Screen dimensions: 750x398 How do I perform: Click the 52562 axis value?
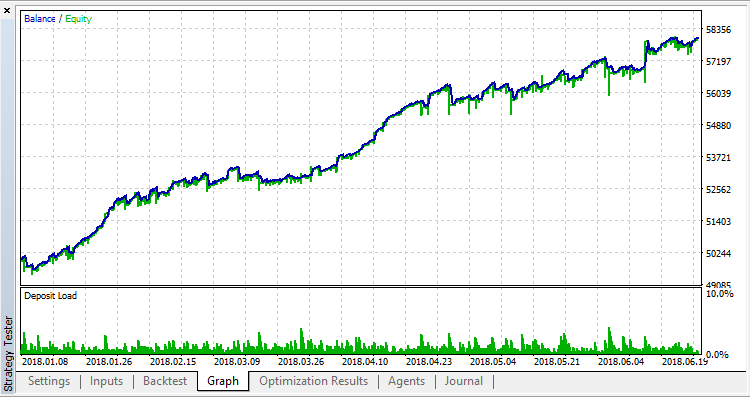[718, 189]
